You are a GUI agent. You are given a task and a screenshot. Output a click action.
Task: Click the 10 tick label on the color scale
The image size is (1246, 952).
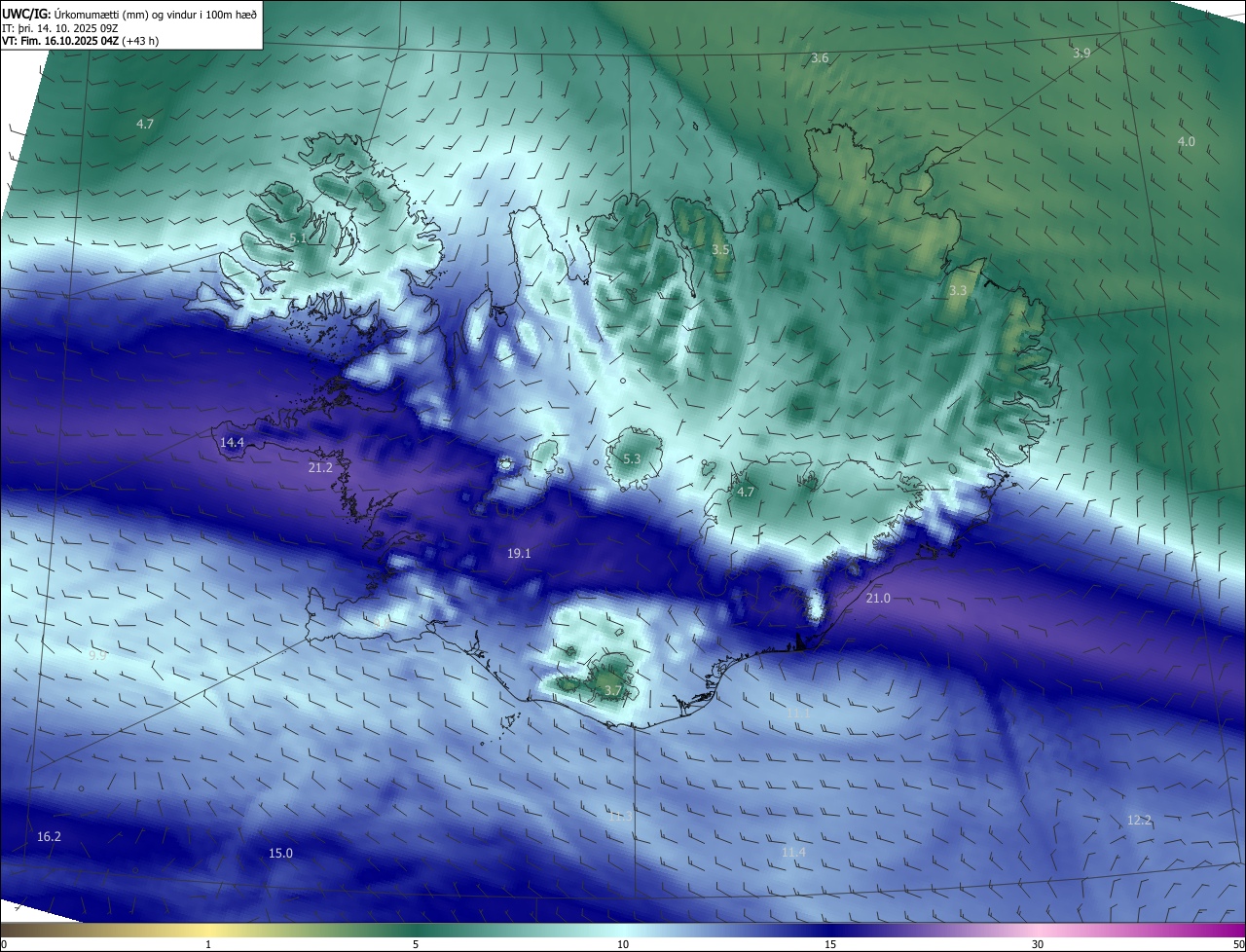click(623, 944)
